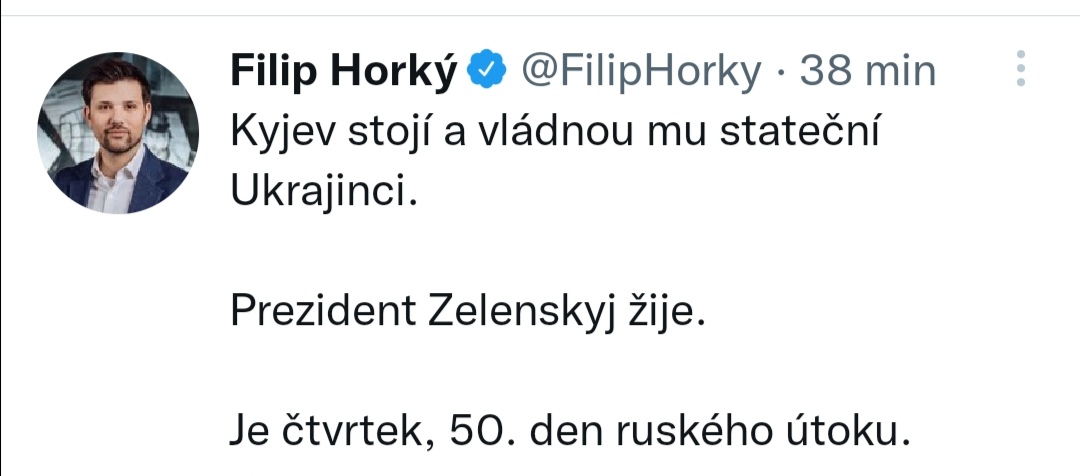Viewport: 1080px width, 476px height.
Task: Click the word "den" in the last line
Action: [563, 432]
